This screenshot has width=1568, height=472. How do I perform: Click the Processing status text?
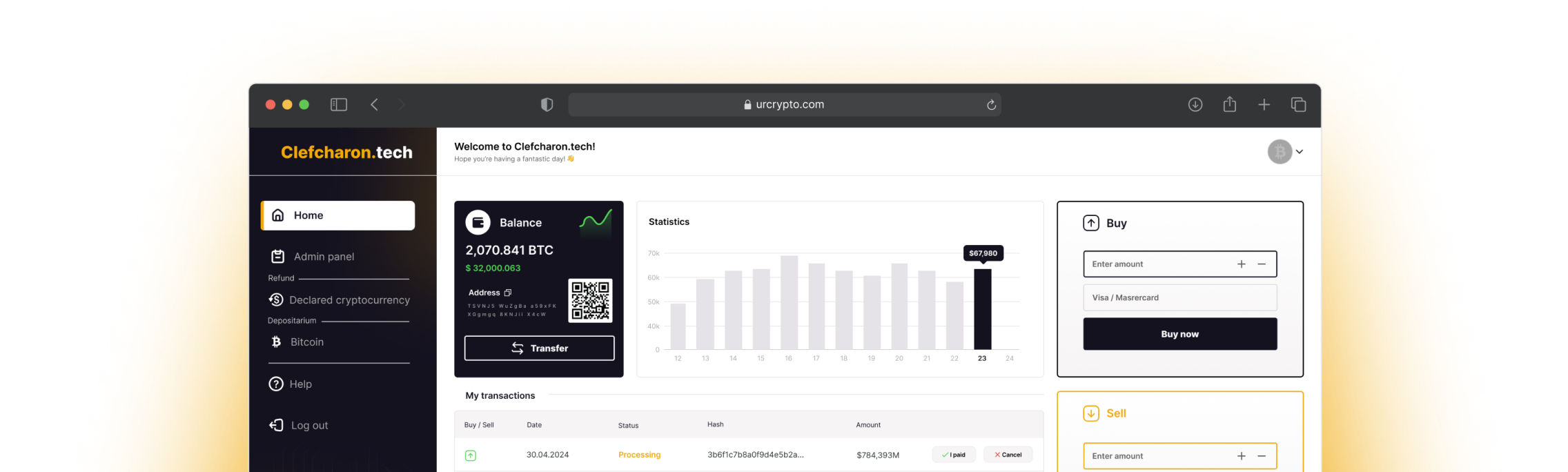(x=639, y=455)
